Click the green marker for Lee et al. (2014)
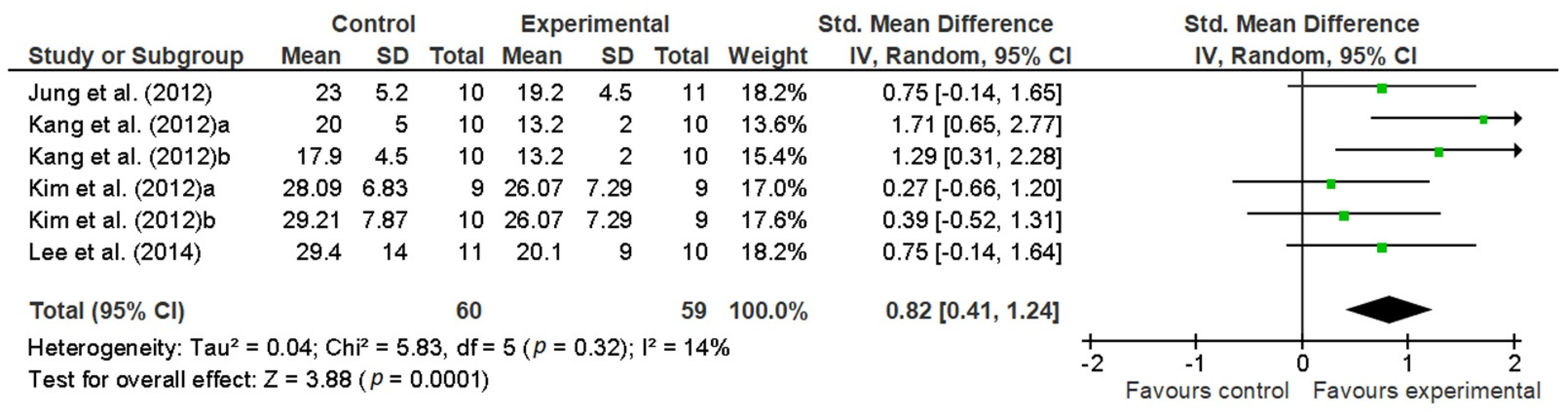 tap(1382, 247)
